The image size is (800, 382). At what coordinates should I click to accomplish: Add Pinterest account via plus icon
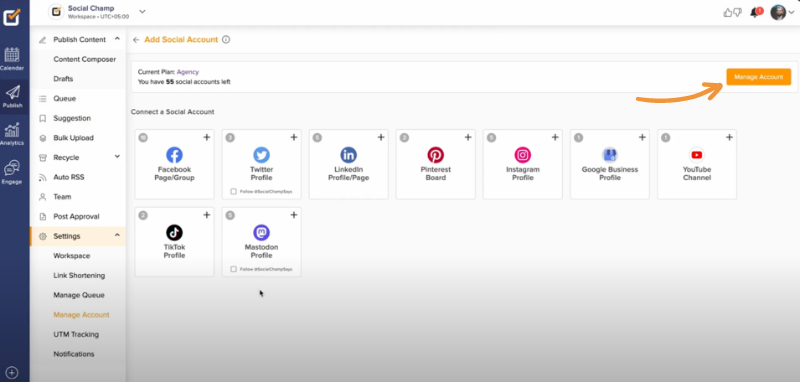tap(468, 138)
